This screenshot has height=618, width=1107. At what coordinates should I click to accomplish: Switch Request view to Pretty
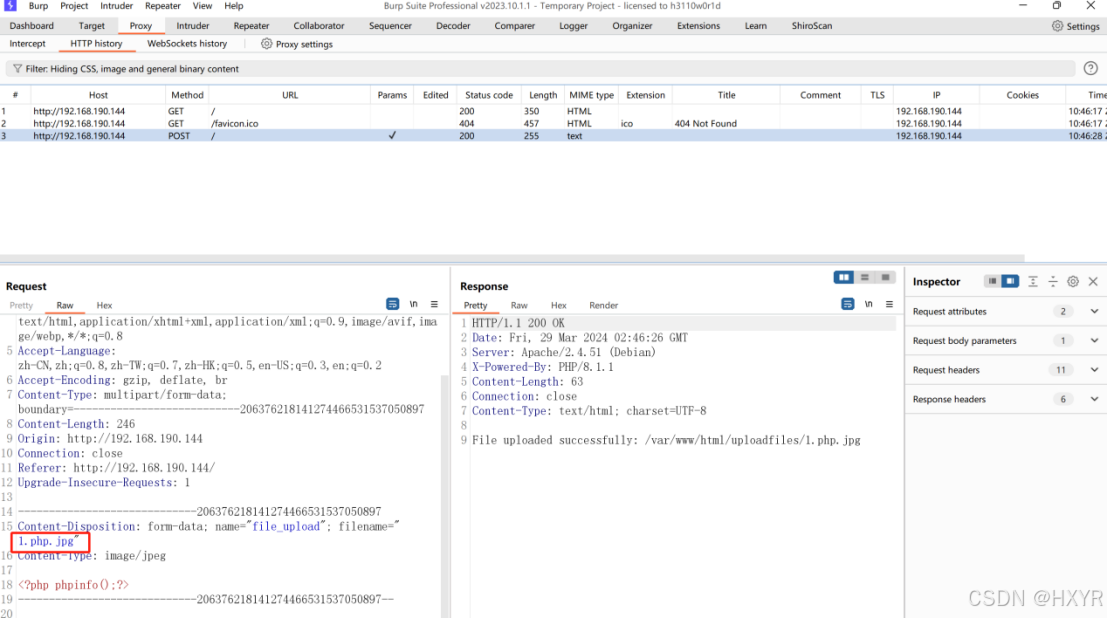tap(21, 305)
